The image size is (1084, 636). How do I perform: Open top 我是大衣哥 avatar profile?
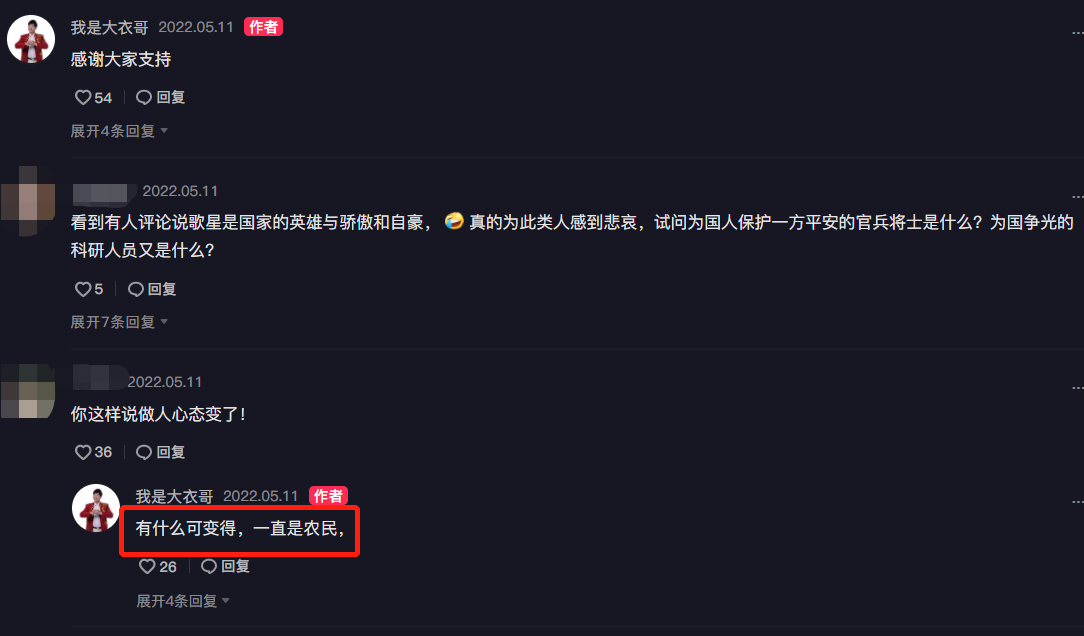tap(31, 39)
